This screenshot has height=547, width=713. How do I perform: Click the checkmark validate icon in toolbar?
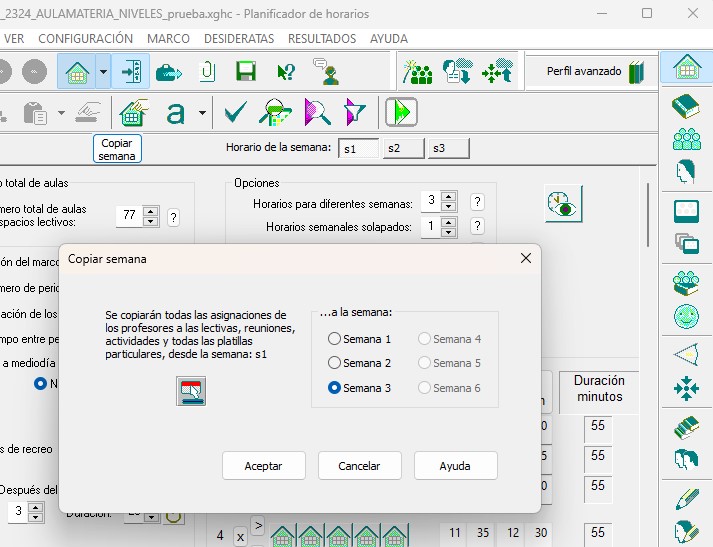pos(236,111)
